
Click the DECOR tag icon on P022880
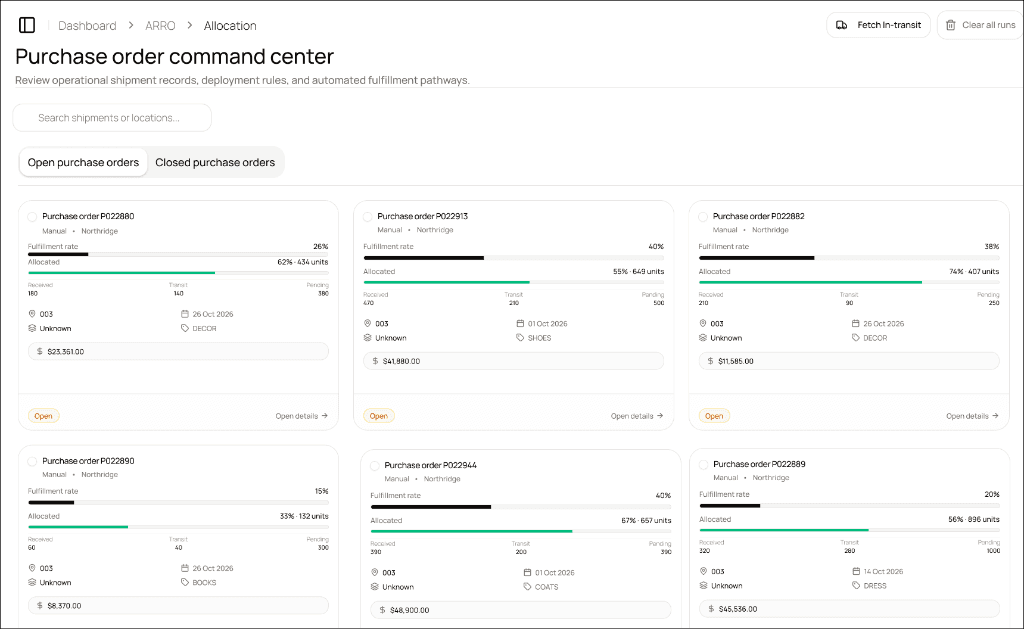(x=185, y=328)
